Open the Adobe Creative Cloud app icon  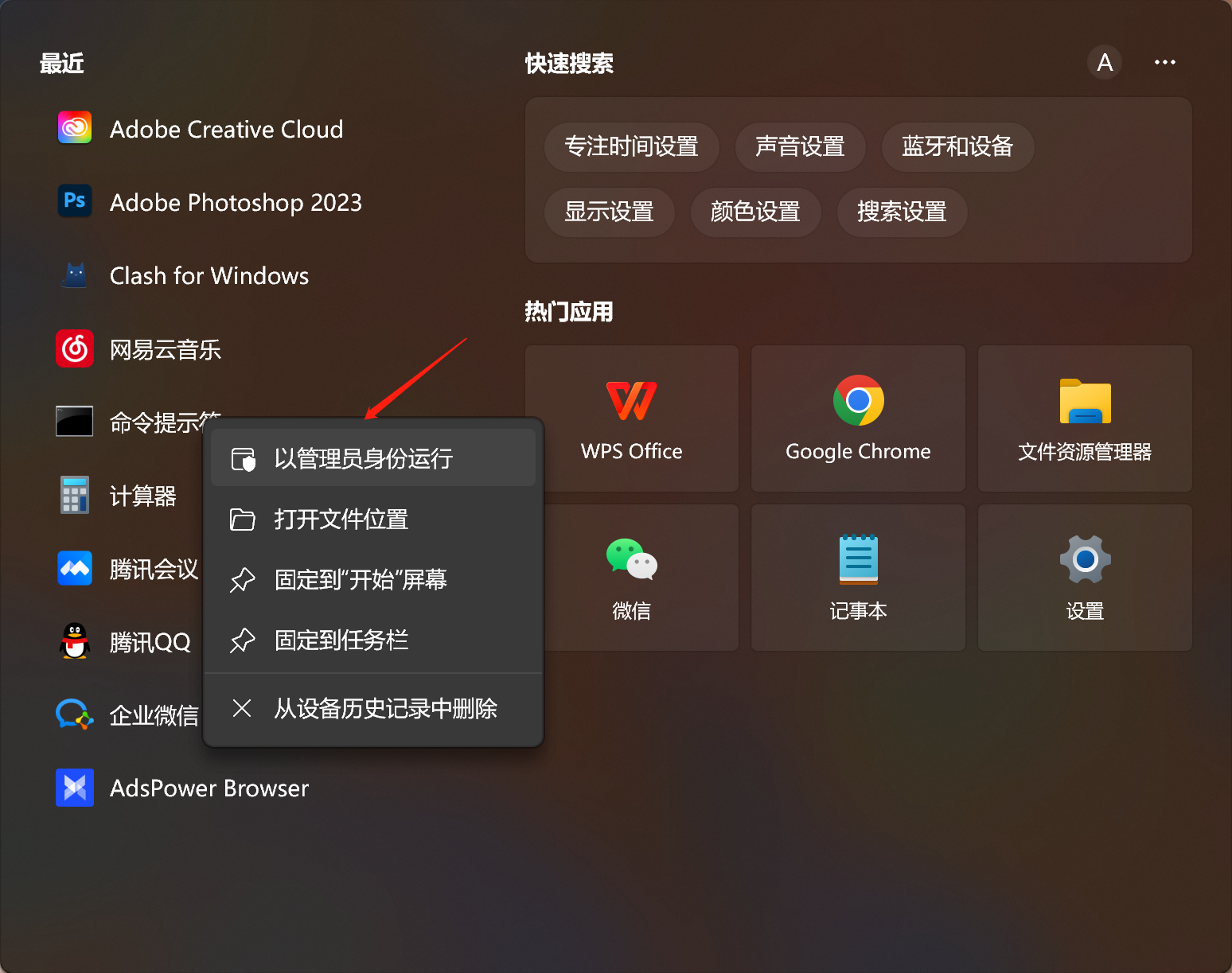click(x=75, y=128)
